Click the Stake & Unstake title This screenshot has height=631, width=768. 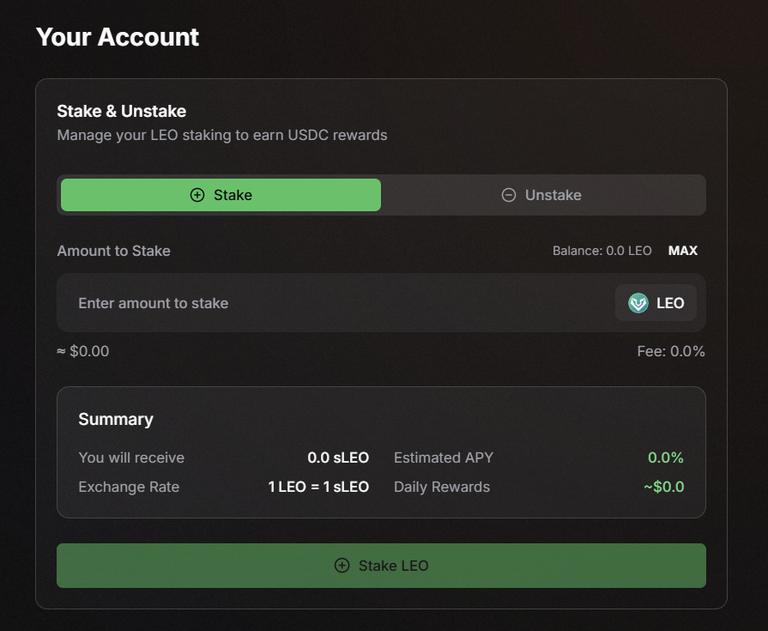pos(121,111)
